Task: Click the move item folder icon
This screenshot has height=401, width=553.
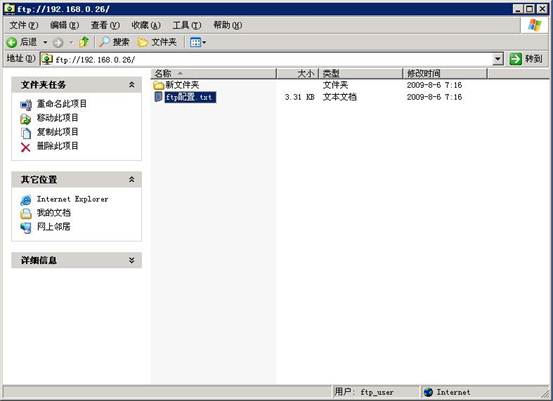Action: click(25, 119)
